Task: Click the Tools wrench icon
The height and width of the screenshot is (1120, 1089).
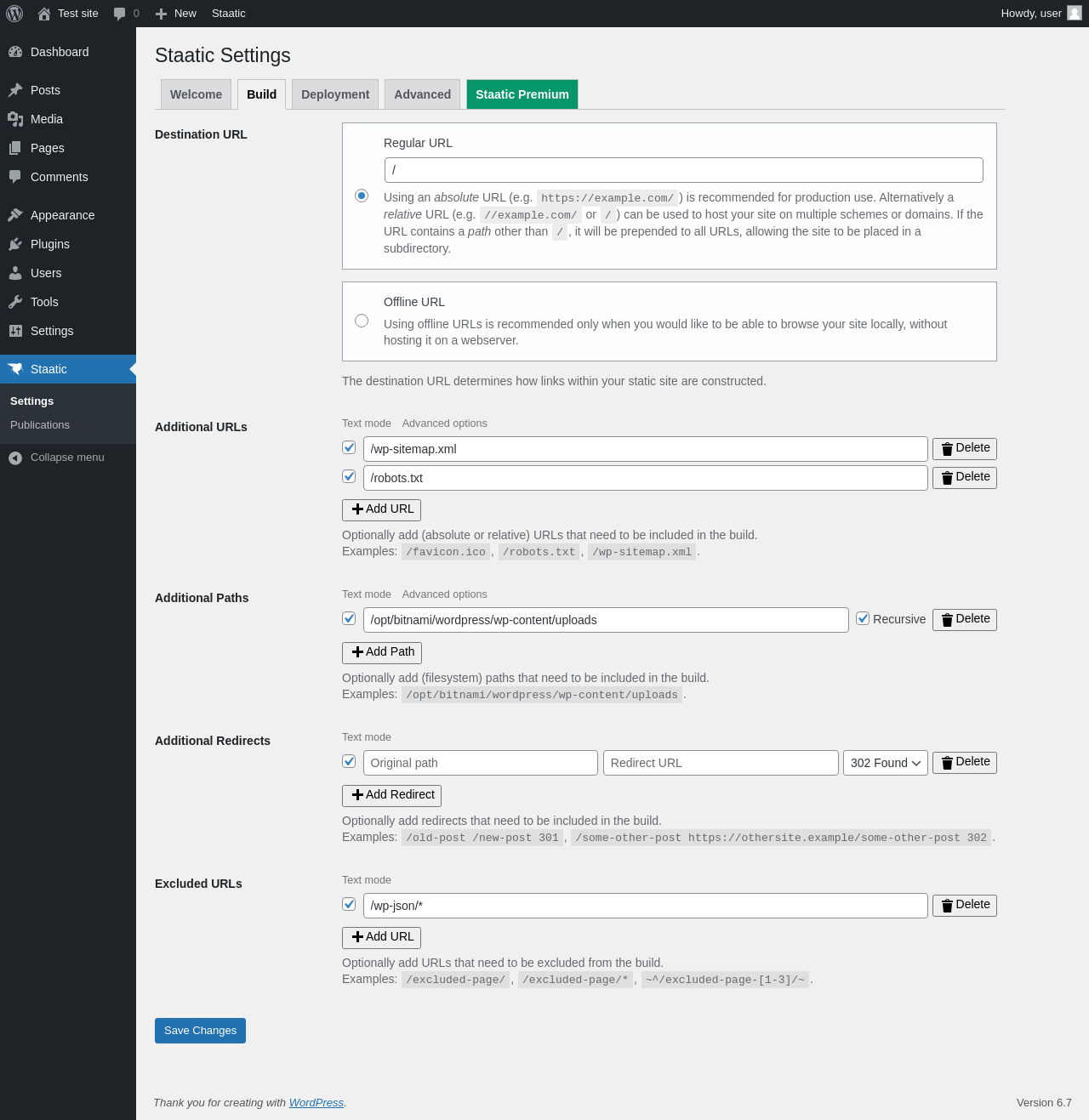Action: [x=15, y=302]
